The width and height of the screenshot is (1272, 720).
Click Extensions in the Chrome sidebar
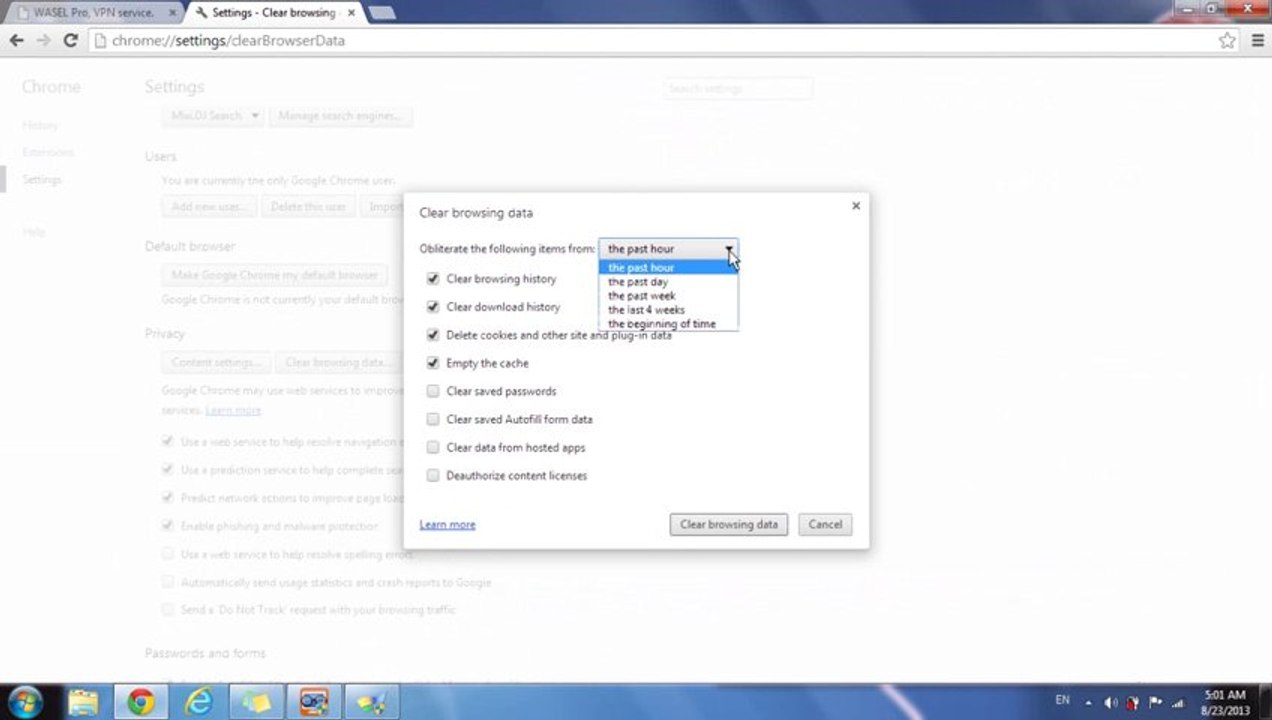pyautogui.click(x=48, y=153)
